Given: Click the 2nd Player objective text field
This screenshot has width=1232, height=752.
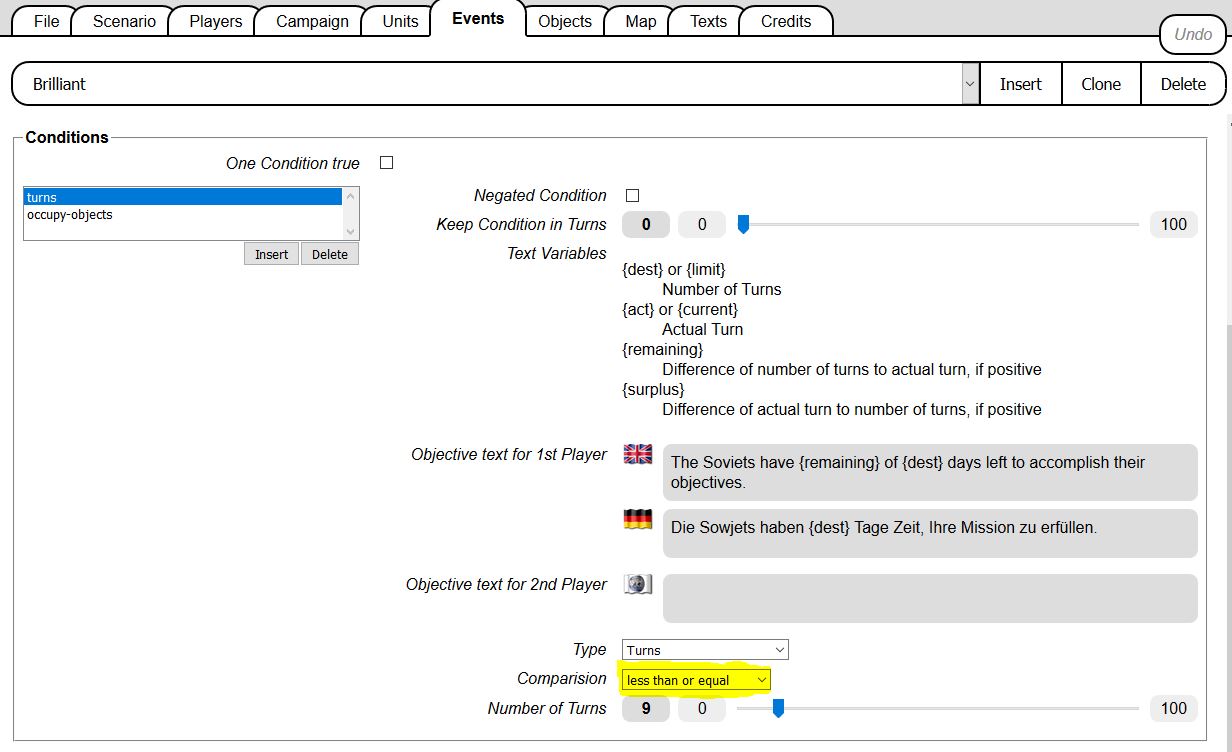Looking at the screenshot, I should [x=930, y=598].
